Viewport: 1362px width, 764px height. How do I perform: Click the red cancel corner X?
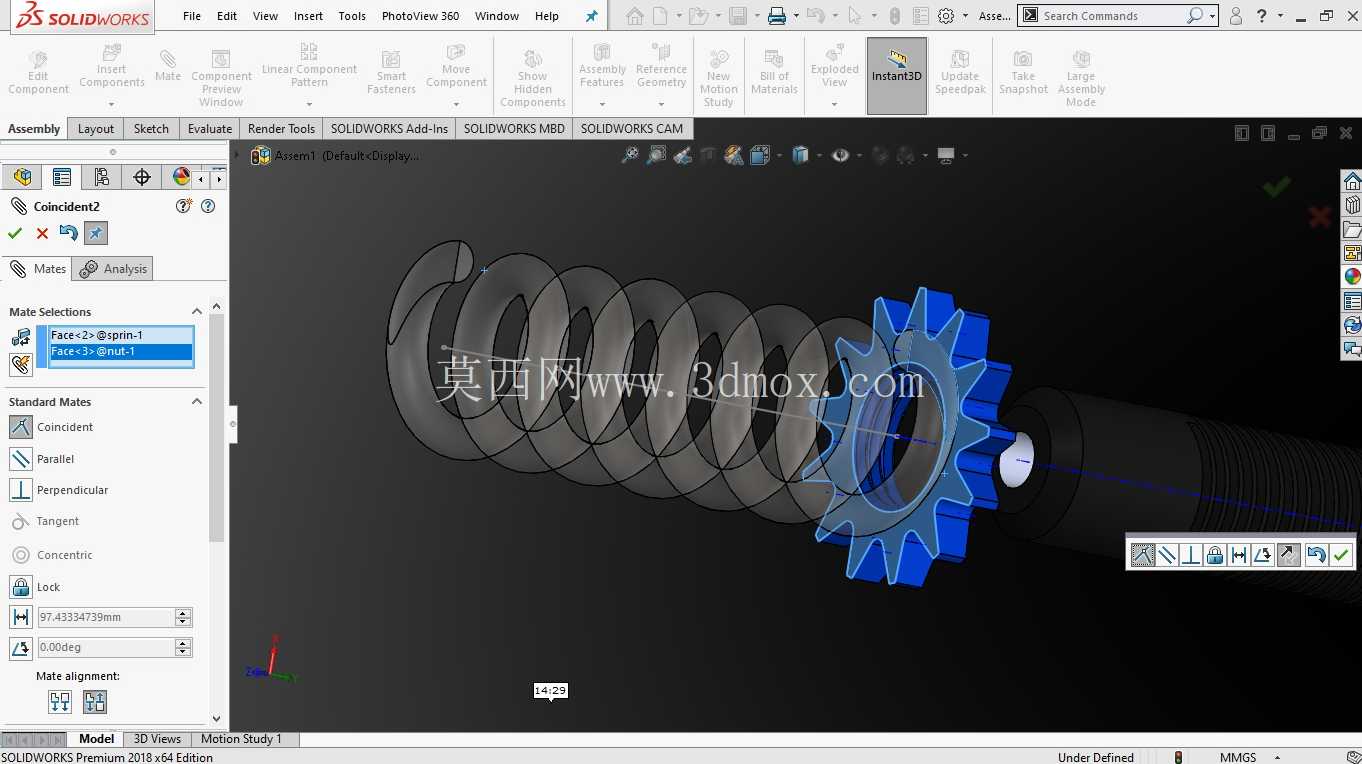1320,216
